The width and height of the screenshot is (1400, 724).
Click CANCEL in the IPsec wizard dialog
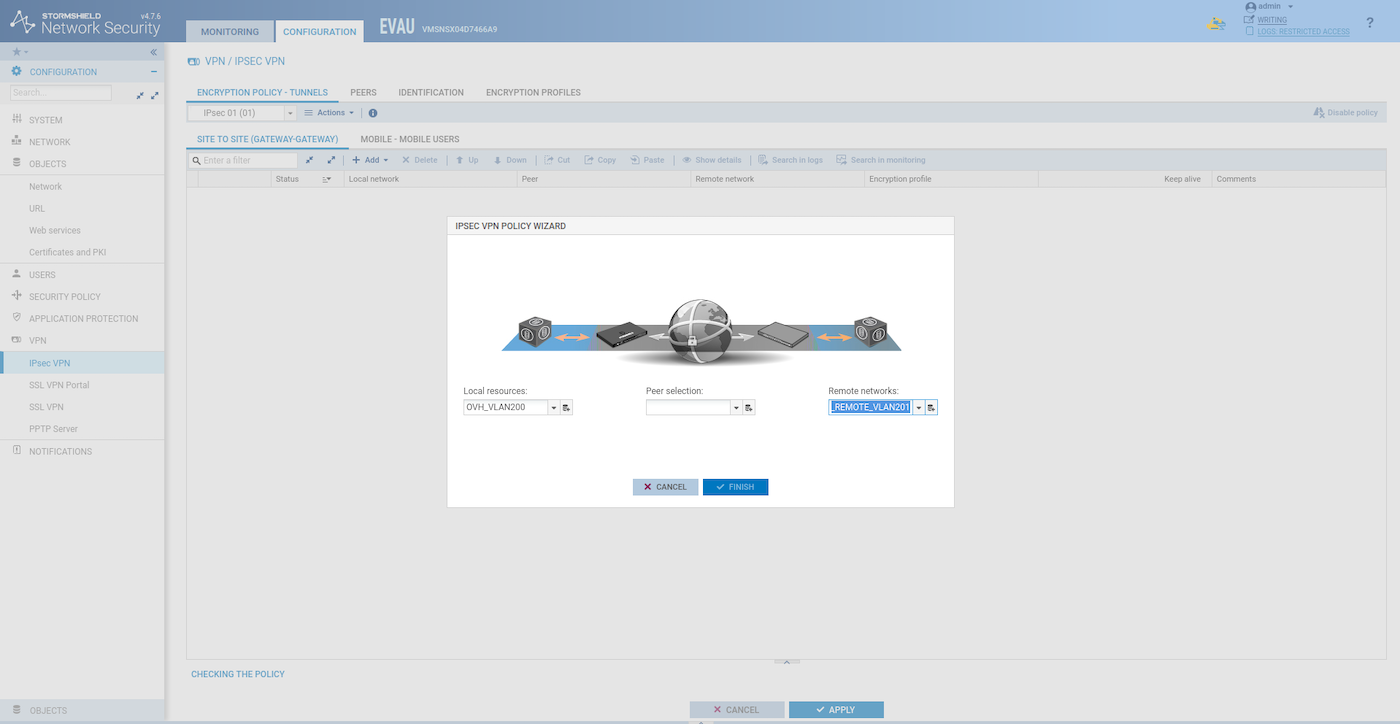(x=665, y=487)
